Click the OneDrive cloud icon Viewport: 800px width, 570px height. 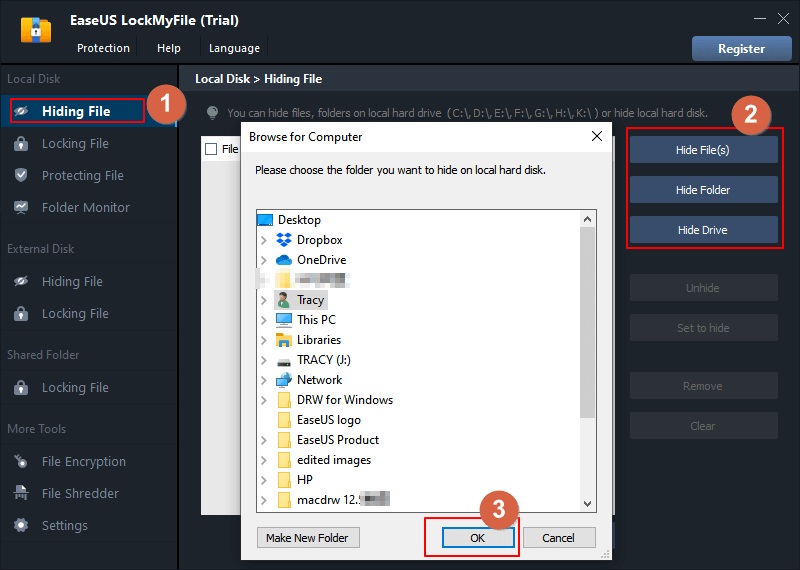pos(284,260)
